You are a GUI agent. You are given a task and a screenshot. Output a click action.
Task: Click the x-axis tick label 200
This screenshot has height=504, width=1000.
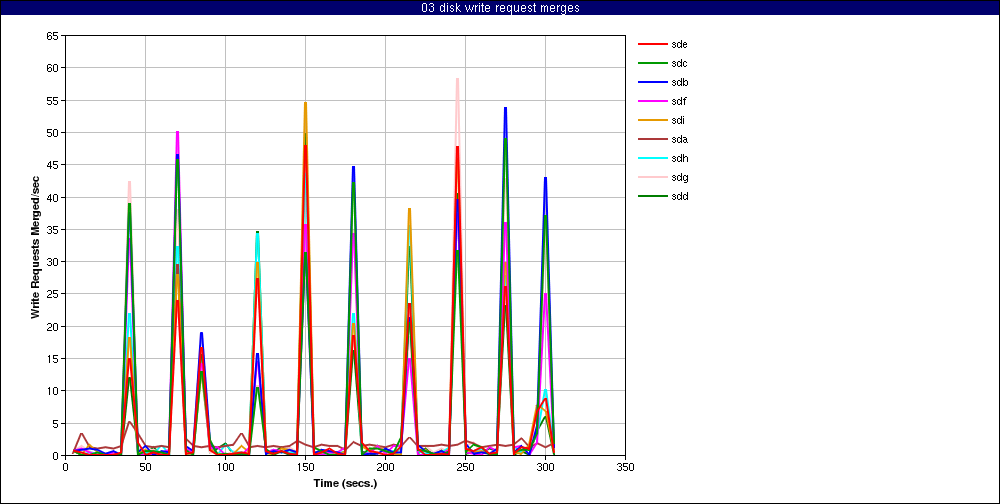[385, 467]
